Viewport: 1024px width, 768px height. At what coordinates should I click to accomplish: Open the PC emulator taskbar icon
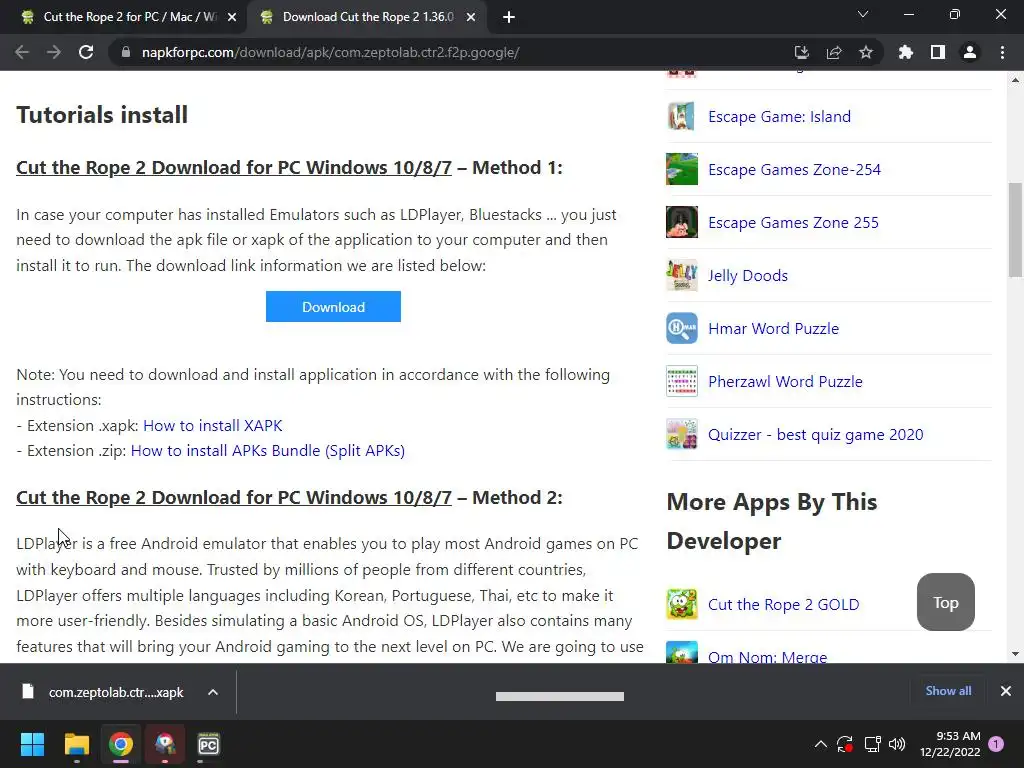(x=208, y=744)
